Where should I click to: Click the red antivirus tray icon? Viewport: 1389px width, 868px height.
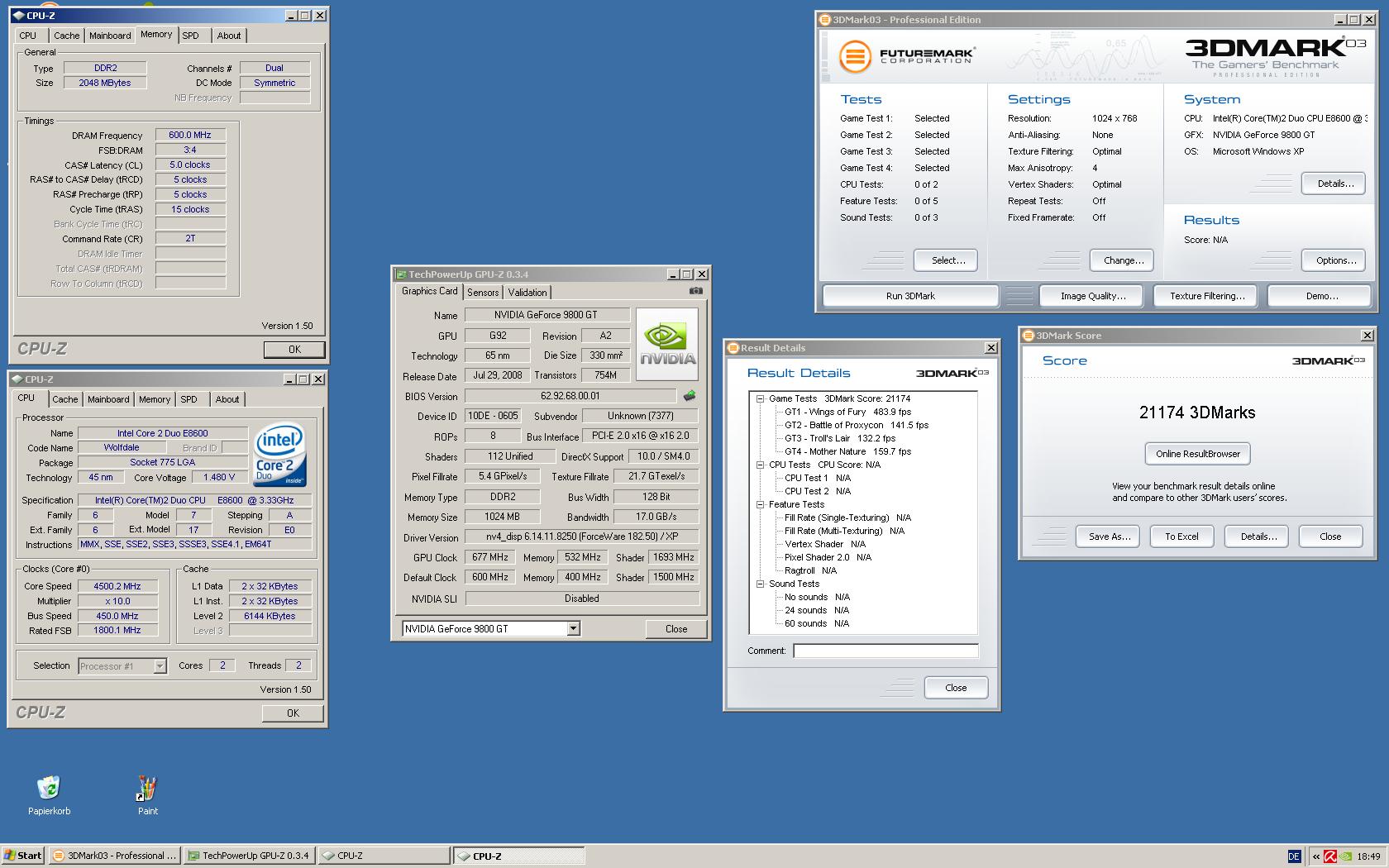point(1330,856)
